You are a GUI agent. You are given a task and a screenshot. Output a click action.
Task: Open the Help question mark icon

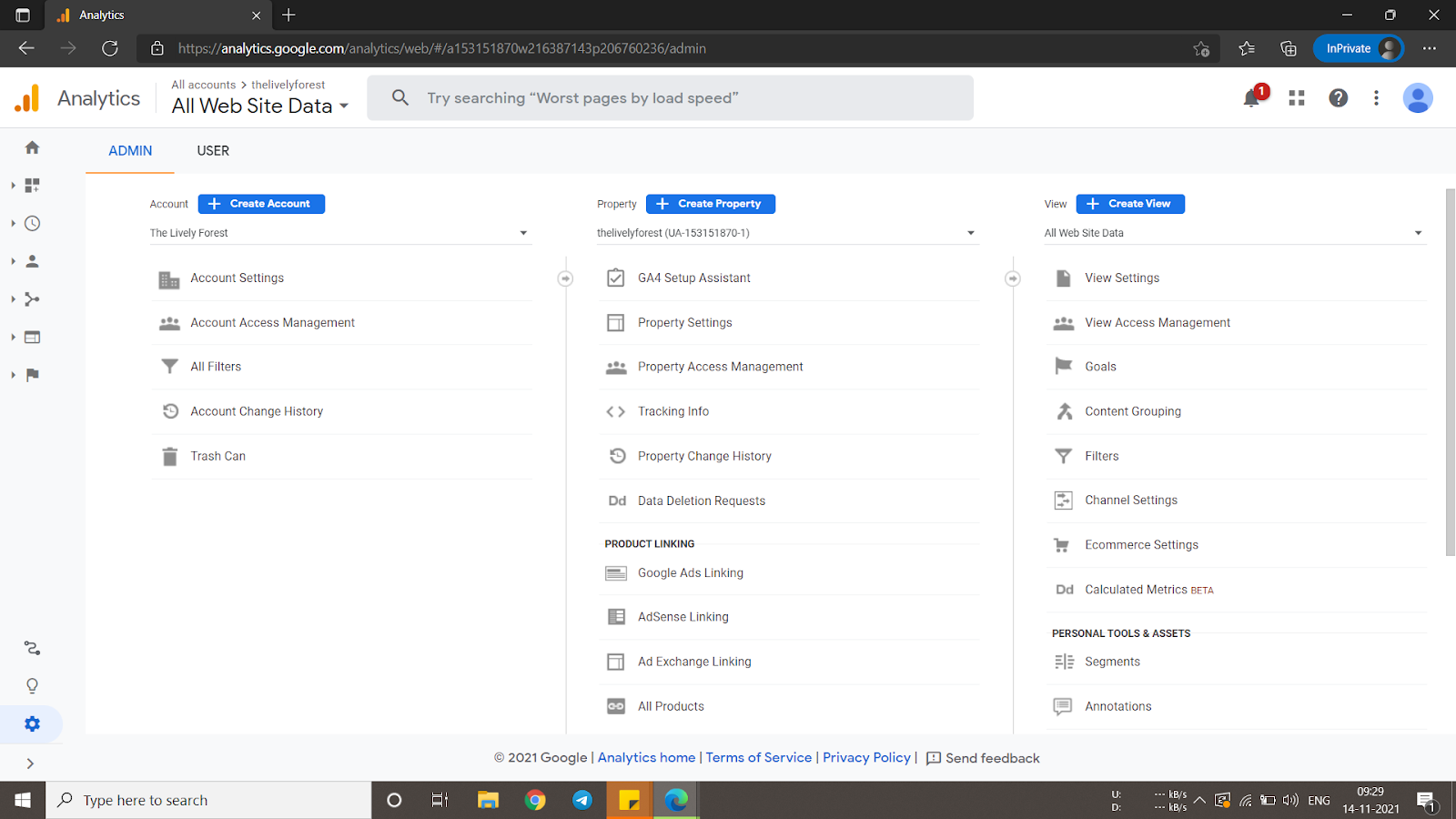[1338, 98]
